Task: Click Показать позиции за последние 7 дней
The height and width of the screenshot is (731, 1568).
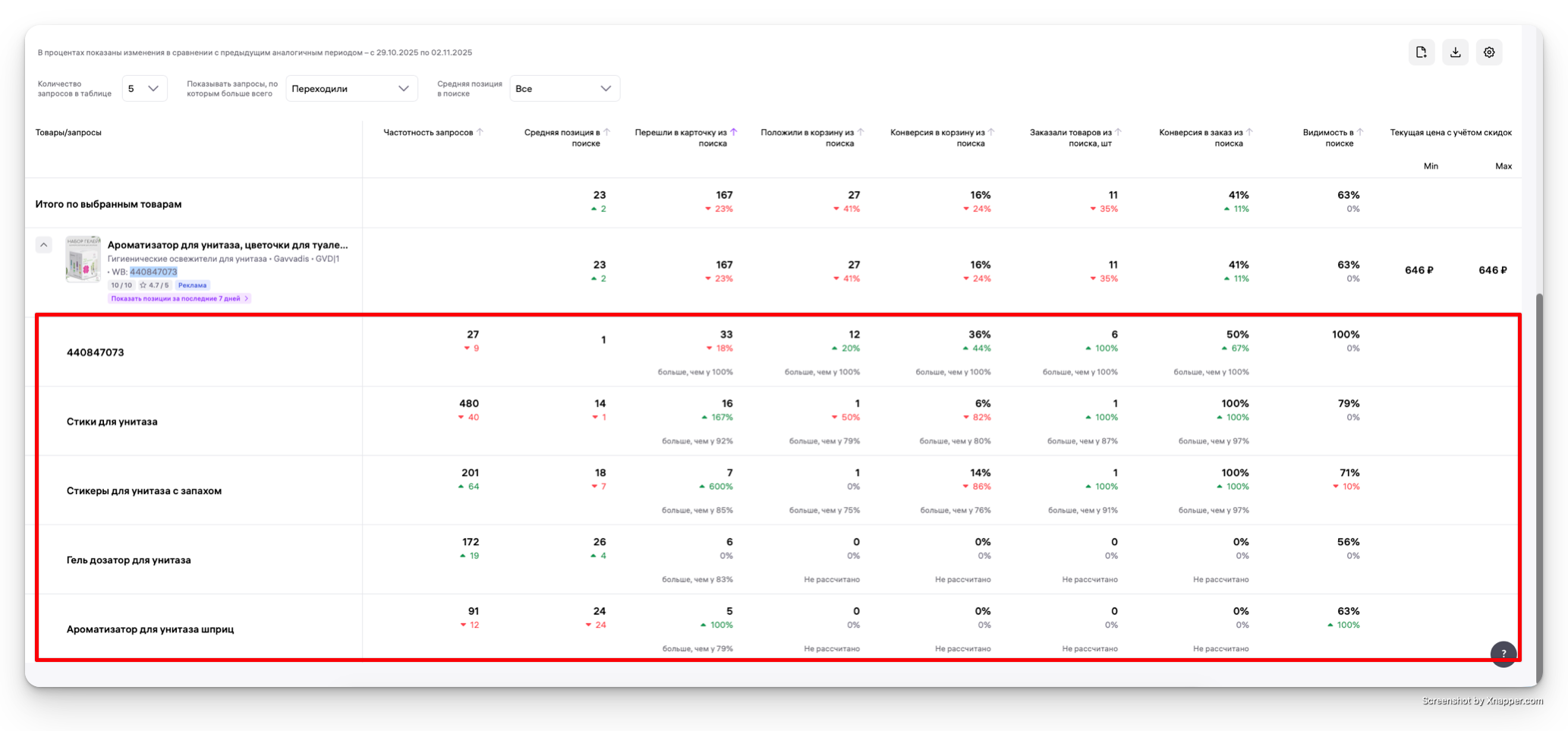Action: tap(179, 298)
